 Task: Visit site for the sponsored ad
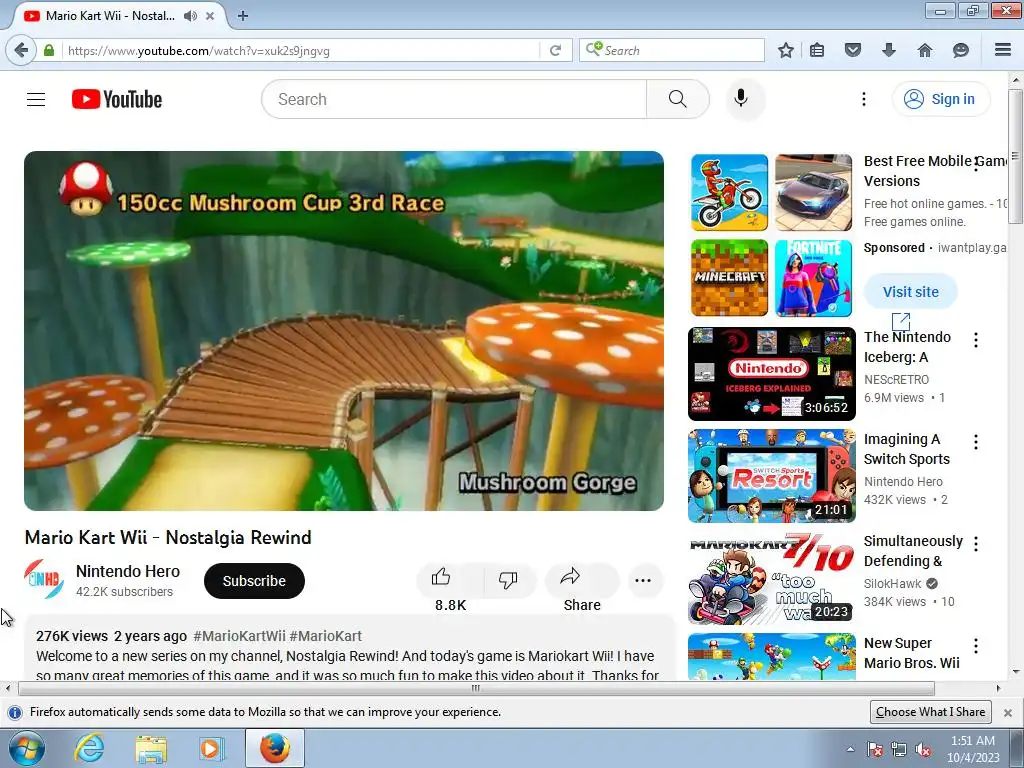(x=910, y=292)
